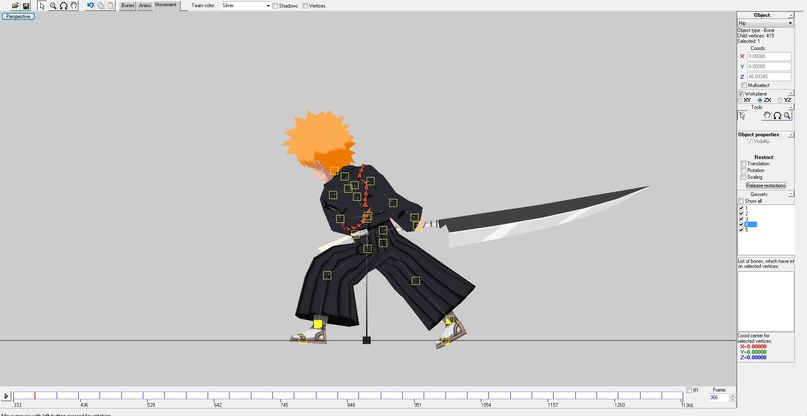The height and width of the screenshot is (416, 807).
Task: Click the copy icon in top toolbar
Action: [x=101, y=6]
